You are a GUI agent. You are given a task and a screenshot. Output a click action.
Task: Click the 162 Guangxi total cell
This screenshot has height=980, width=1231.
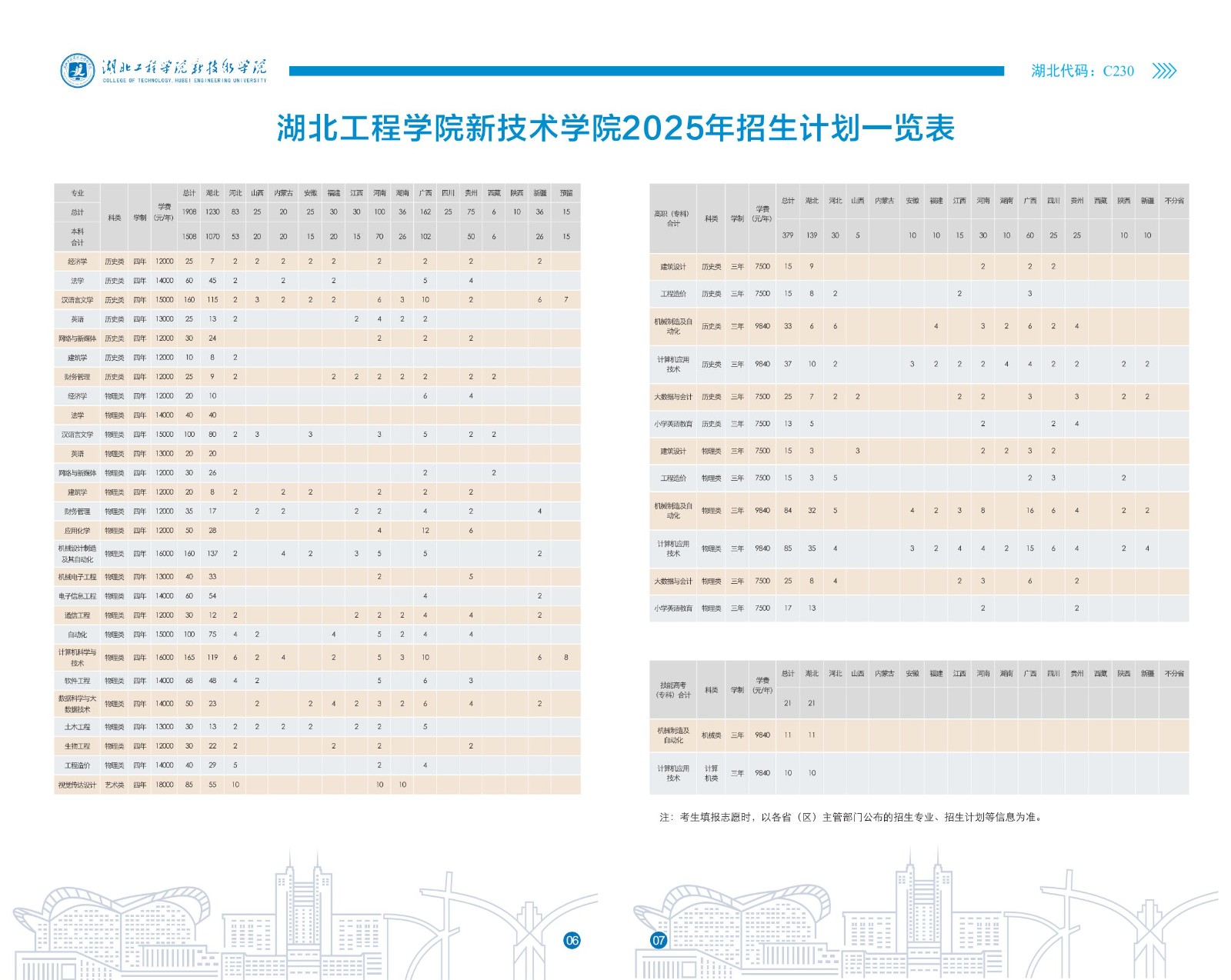pos(425,212)
